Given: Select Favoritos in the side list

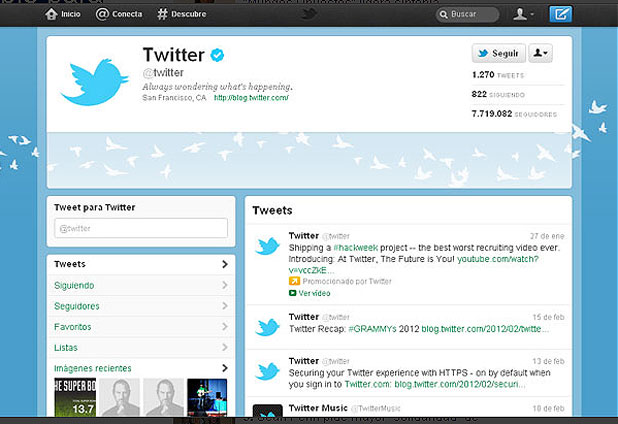Looking at the screenshot, I should point(141,327).
